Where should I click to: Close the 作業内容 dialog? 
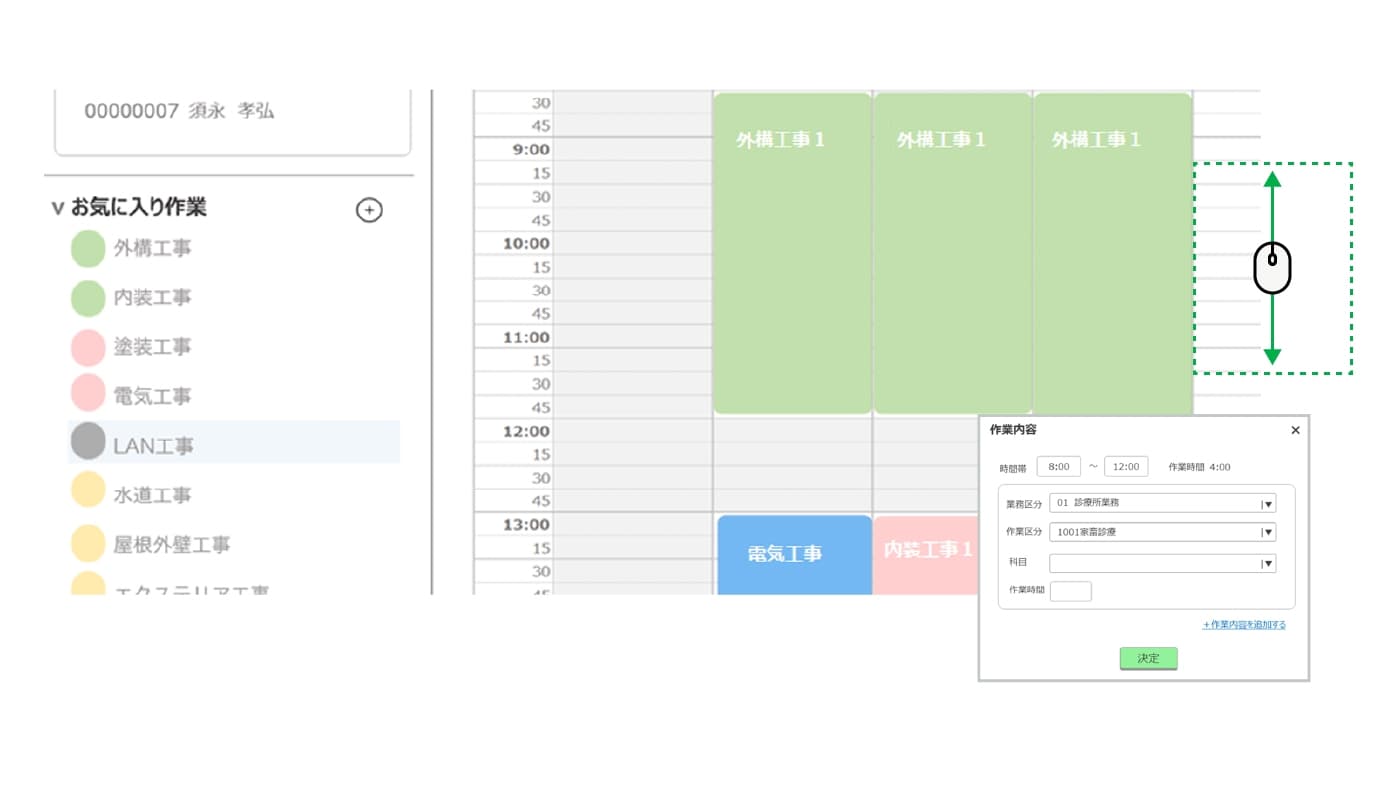click(1295, 430)
